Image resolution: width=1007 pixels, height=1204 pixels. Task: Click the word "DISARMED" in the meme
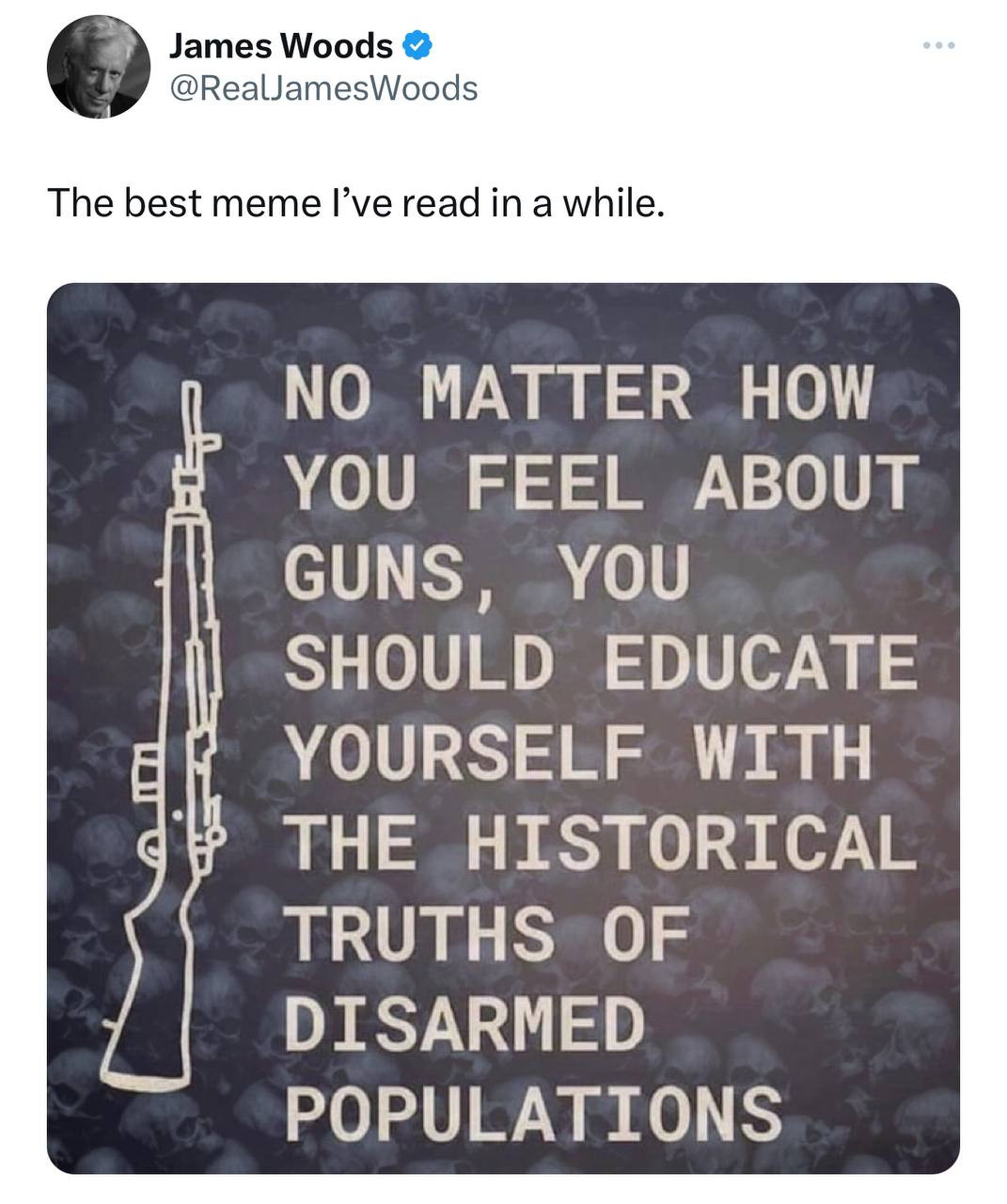[466, 1022]
